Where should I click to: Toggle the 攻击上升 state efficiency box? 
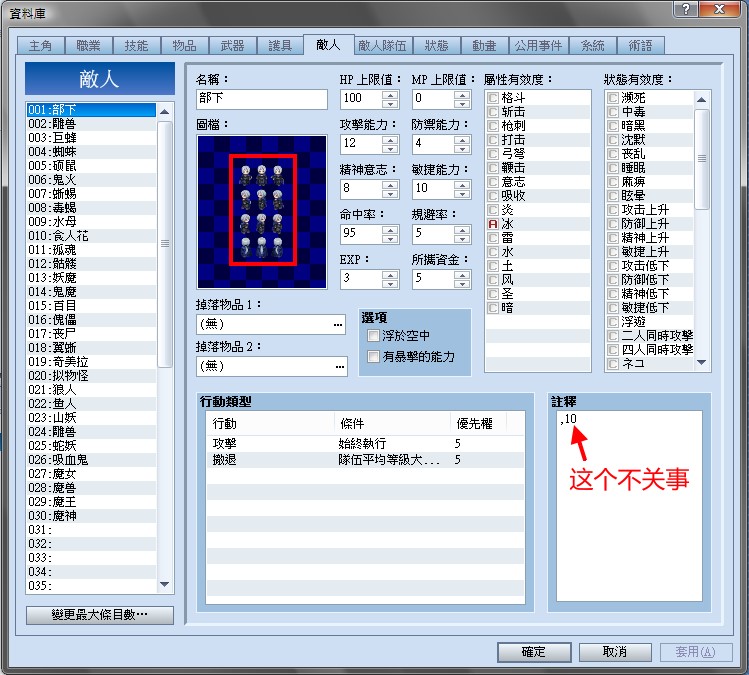tap(613, 210)
